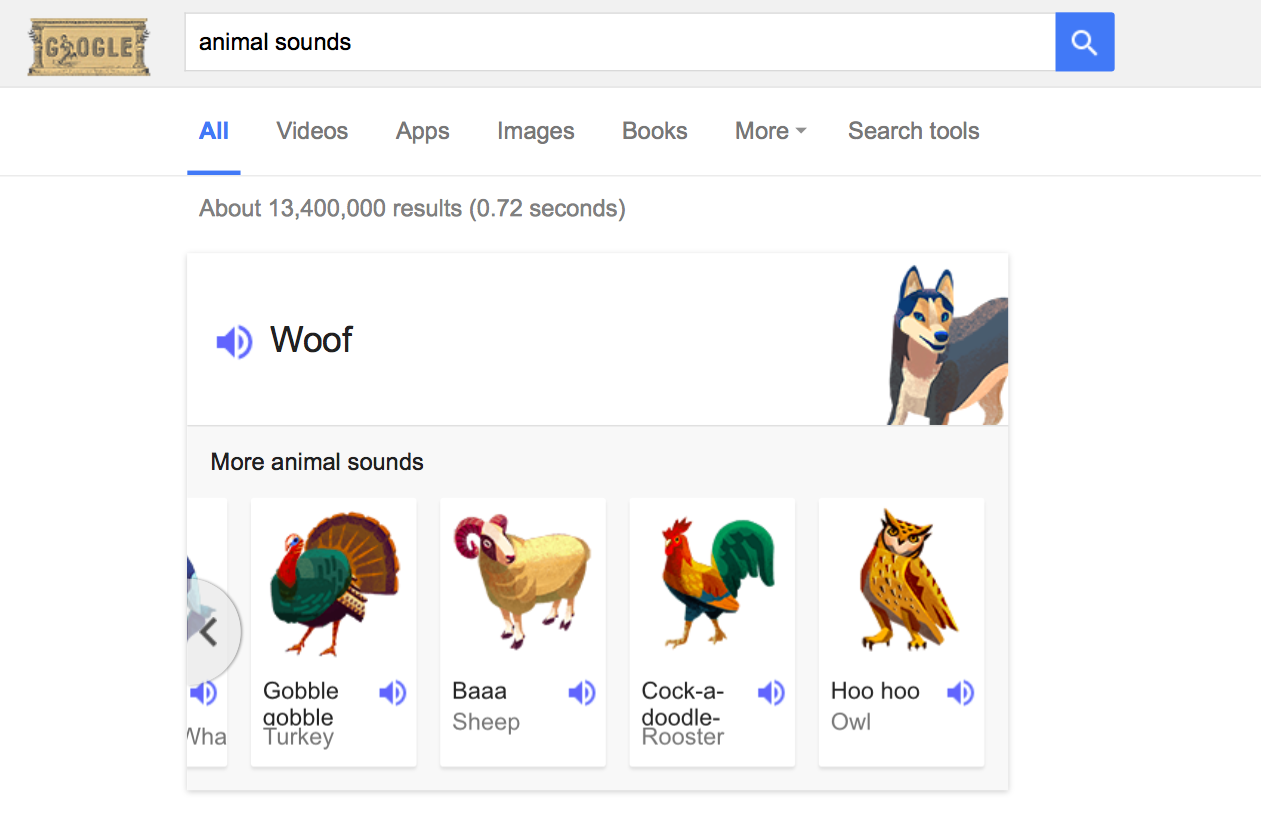Click the Rooster illustration thumbnail

711,580
